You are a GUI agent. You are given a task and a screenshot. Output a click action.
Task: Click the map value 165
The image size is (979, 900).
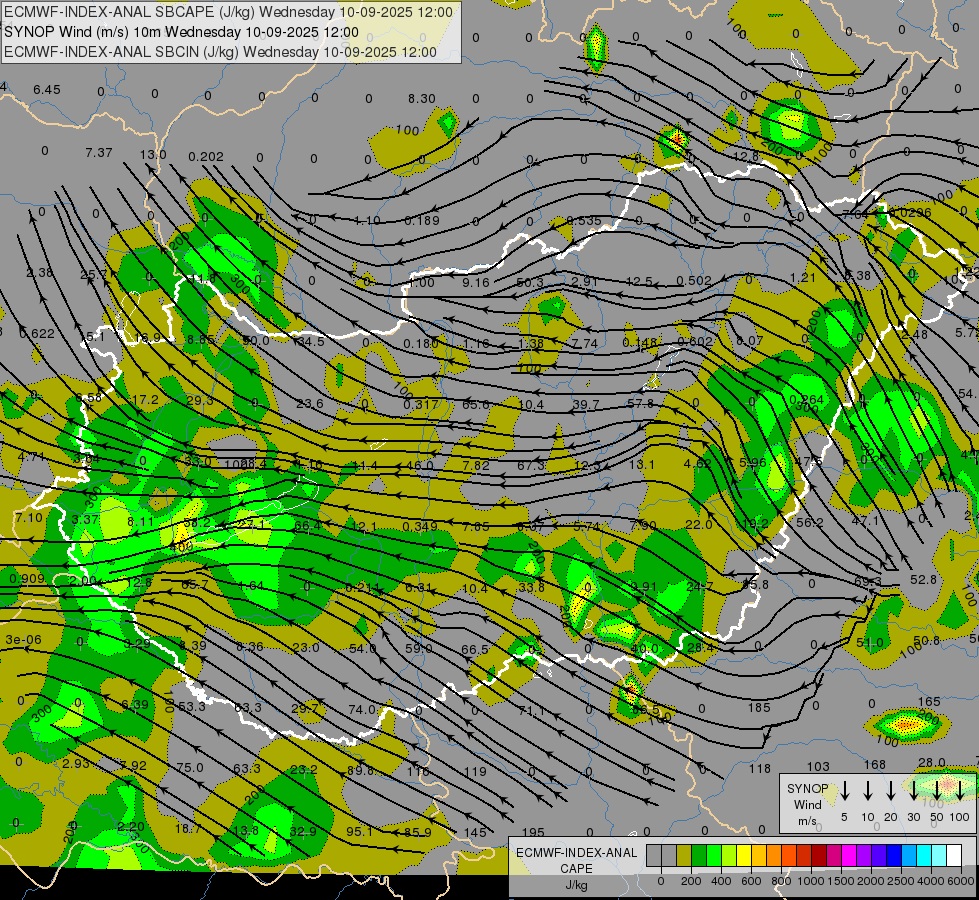click(x=929, y=702)
